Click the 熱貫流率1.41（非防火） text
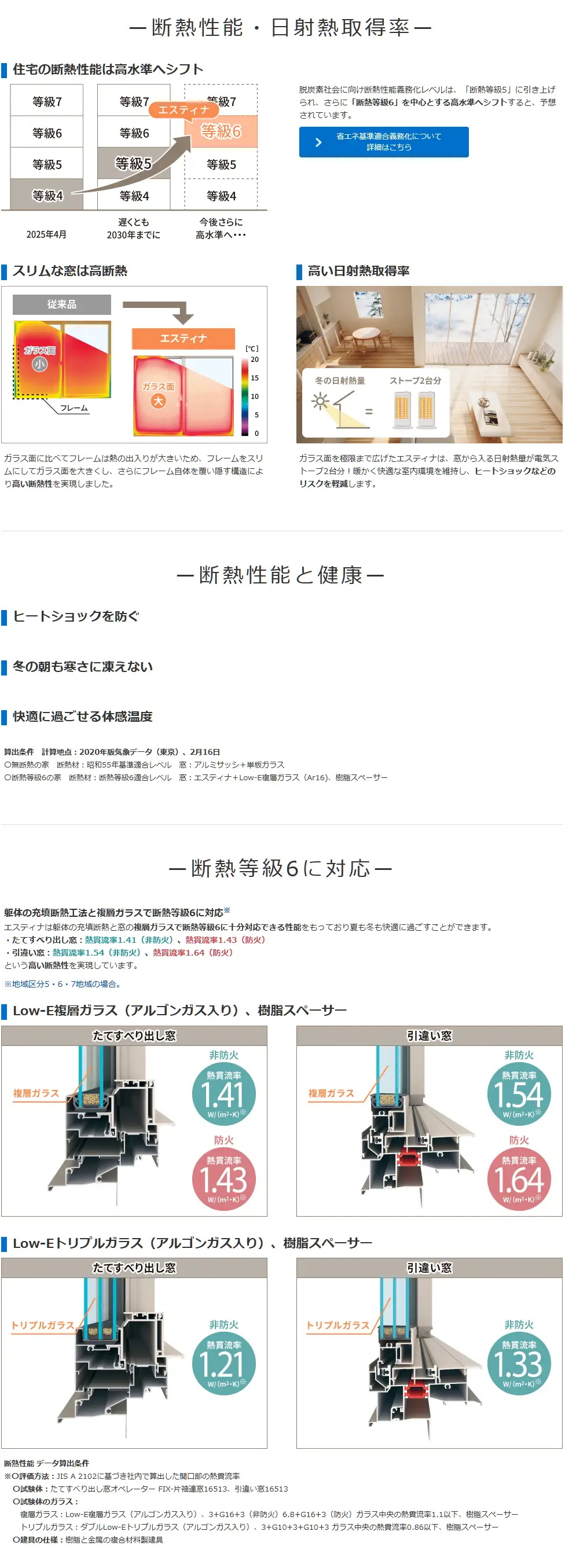 point(130,940)
